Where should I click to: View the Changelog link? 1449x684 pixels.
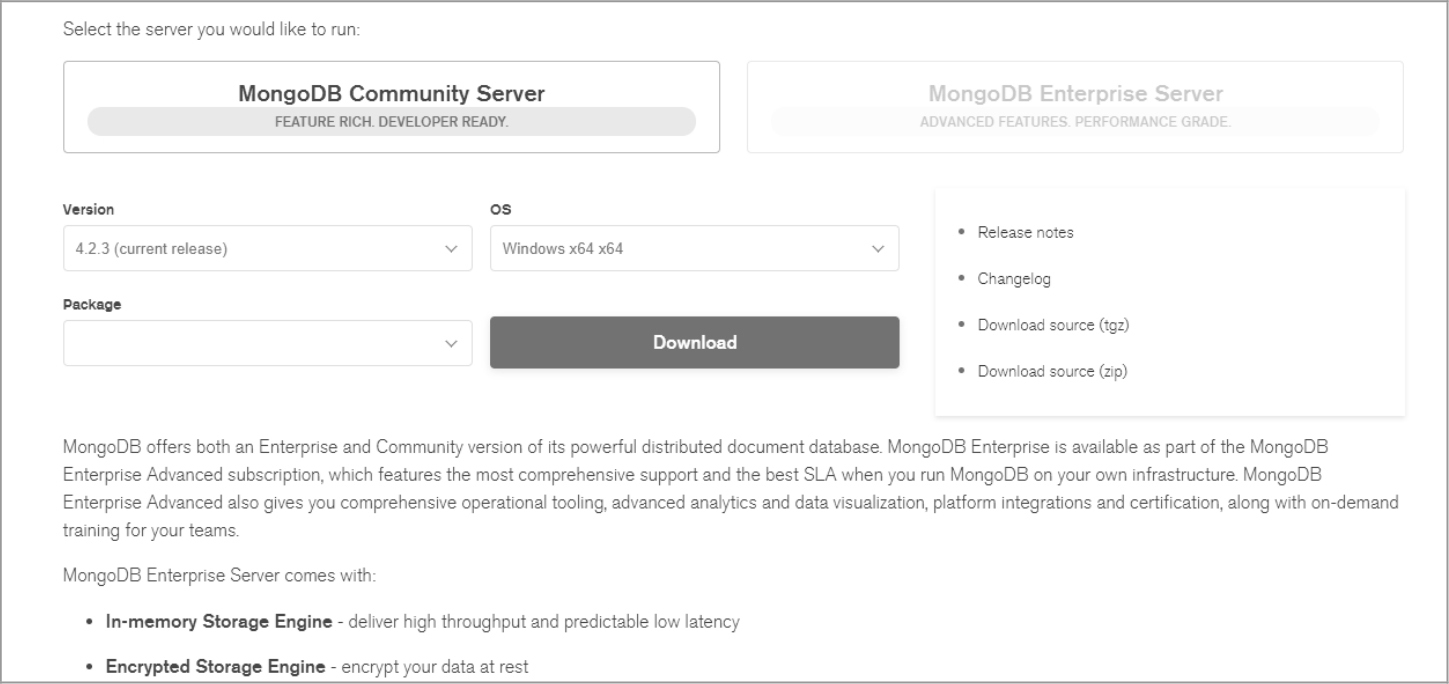(x=1013, y=279)
